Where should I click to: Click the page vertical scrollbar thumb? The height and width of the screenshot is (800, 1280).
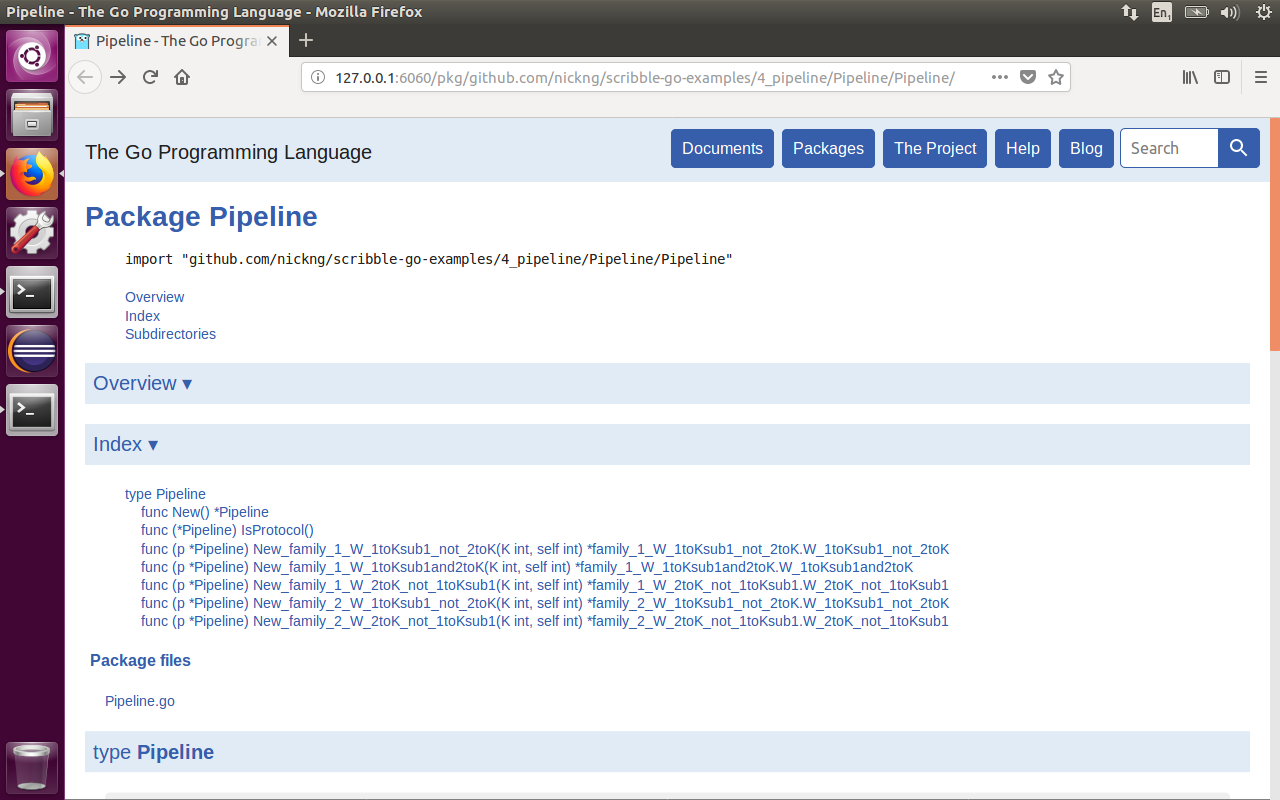[x=1275, y=235]
